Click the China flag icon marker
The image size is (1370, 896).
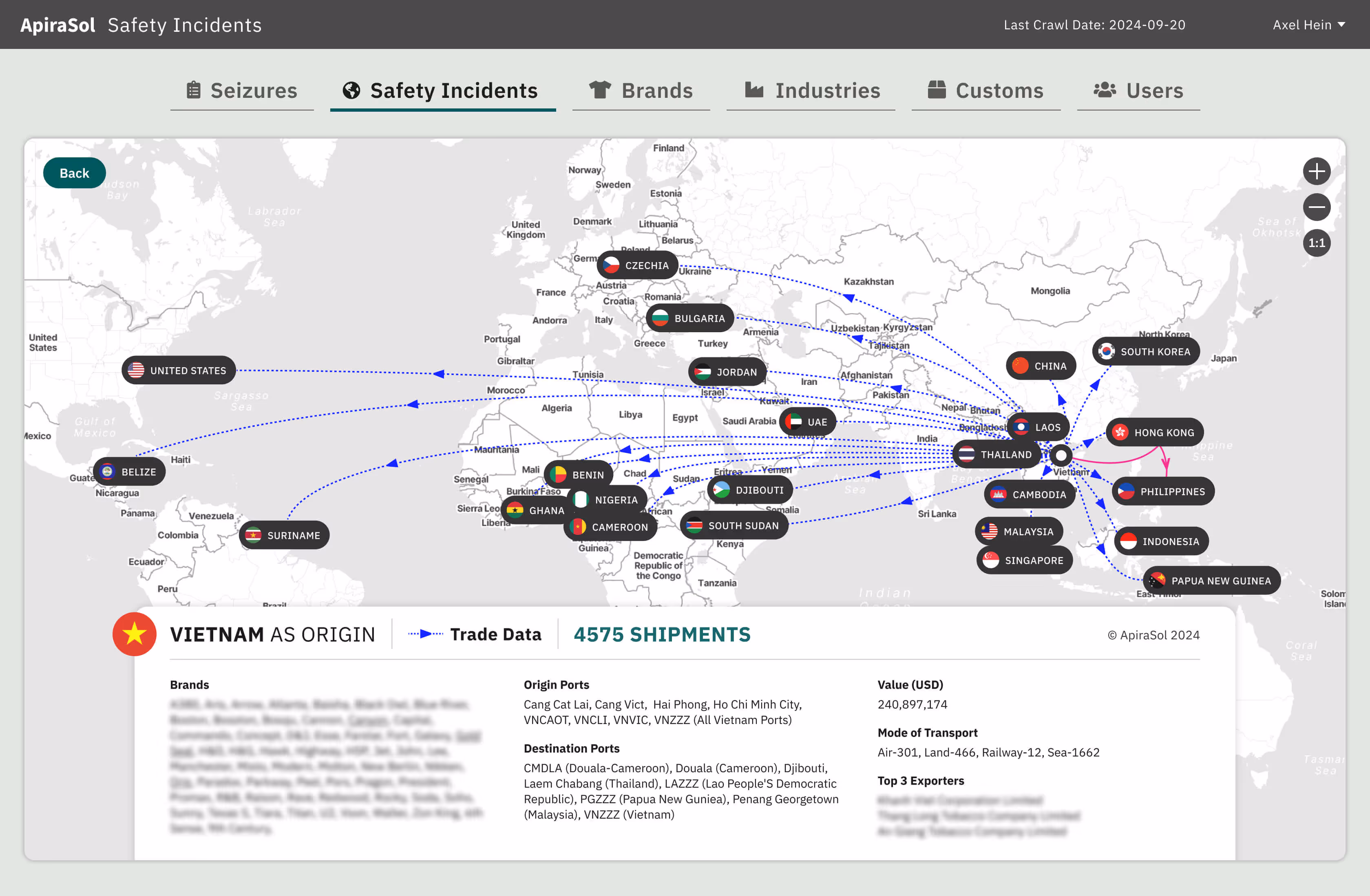[1020, 366]
